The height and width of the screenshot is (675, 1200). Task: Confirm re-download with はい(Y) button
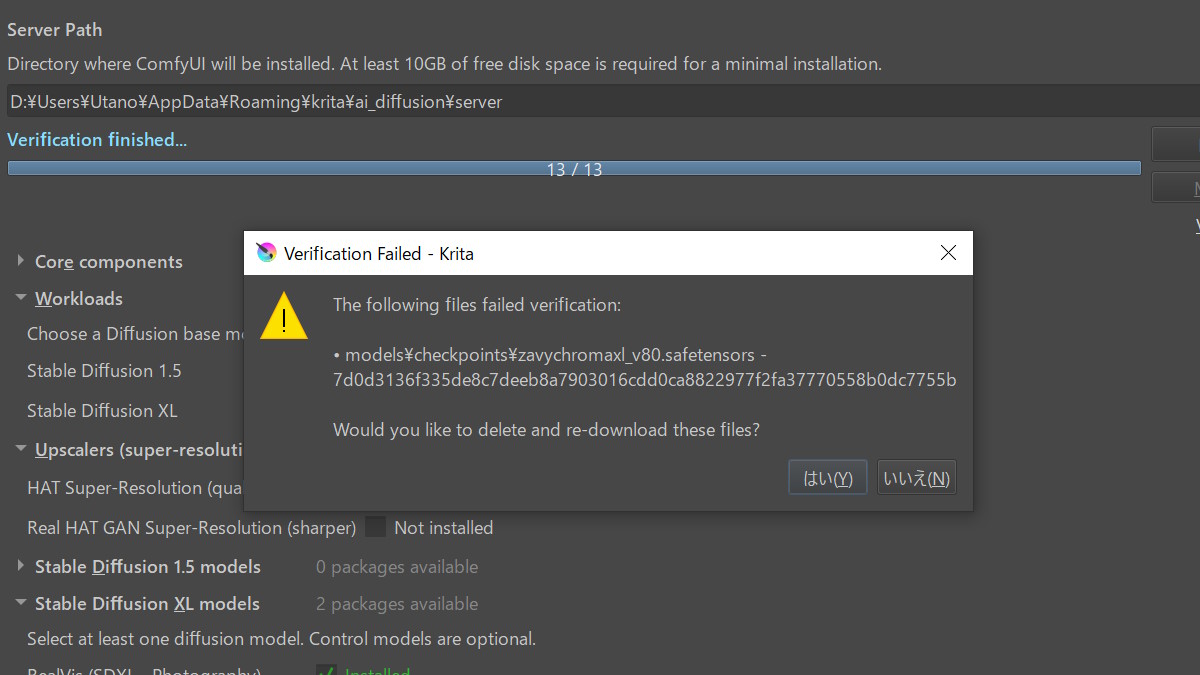pos(827,478)
